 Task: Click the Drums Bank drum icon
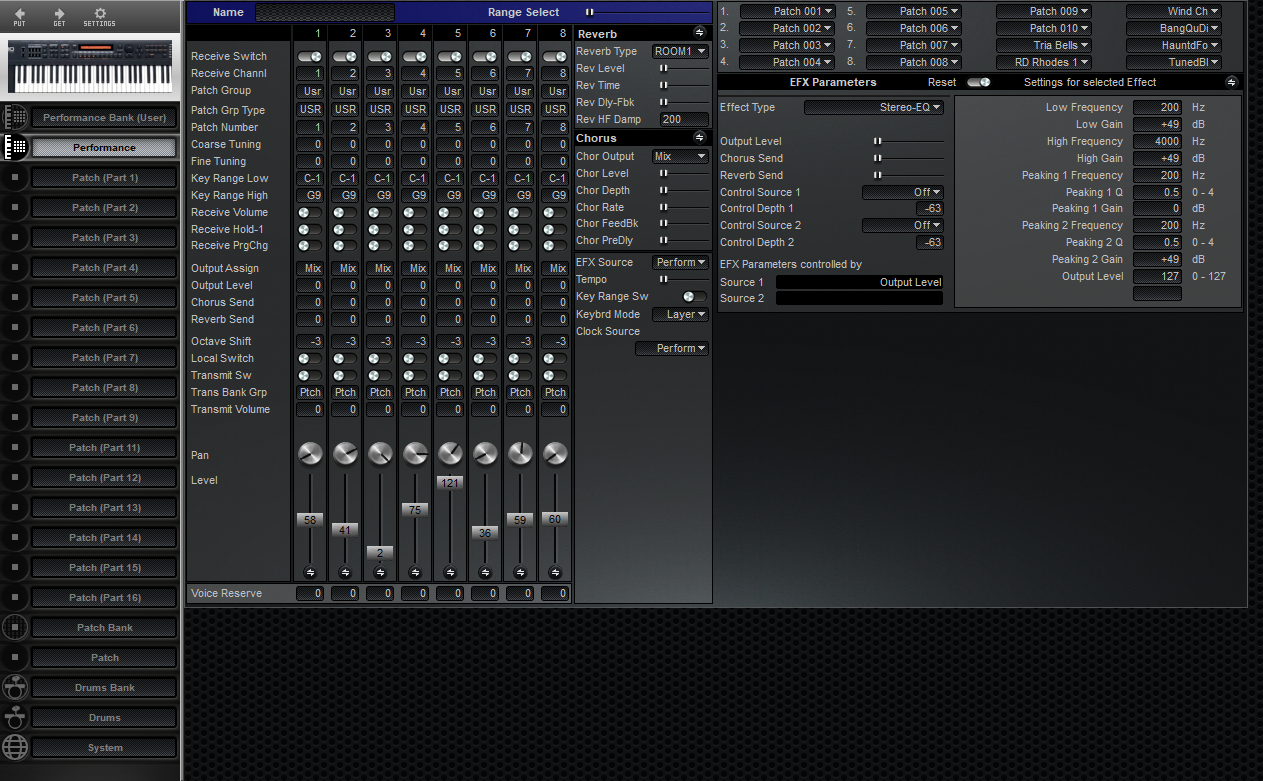(x=14, y=687)
